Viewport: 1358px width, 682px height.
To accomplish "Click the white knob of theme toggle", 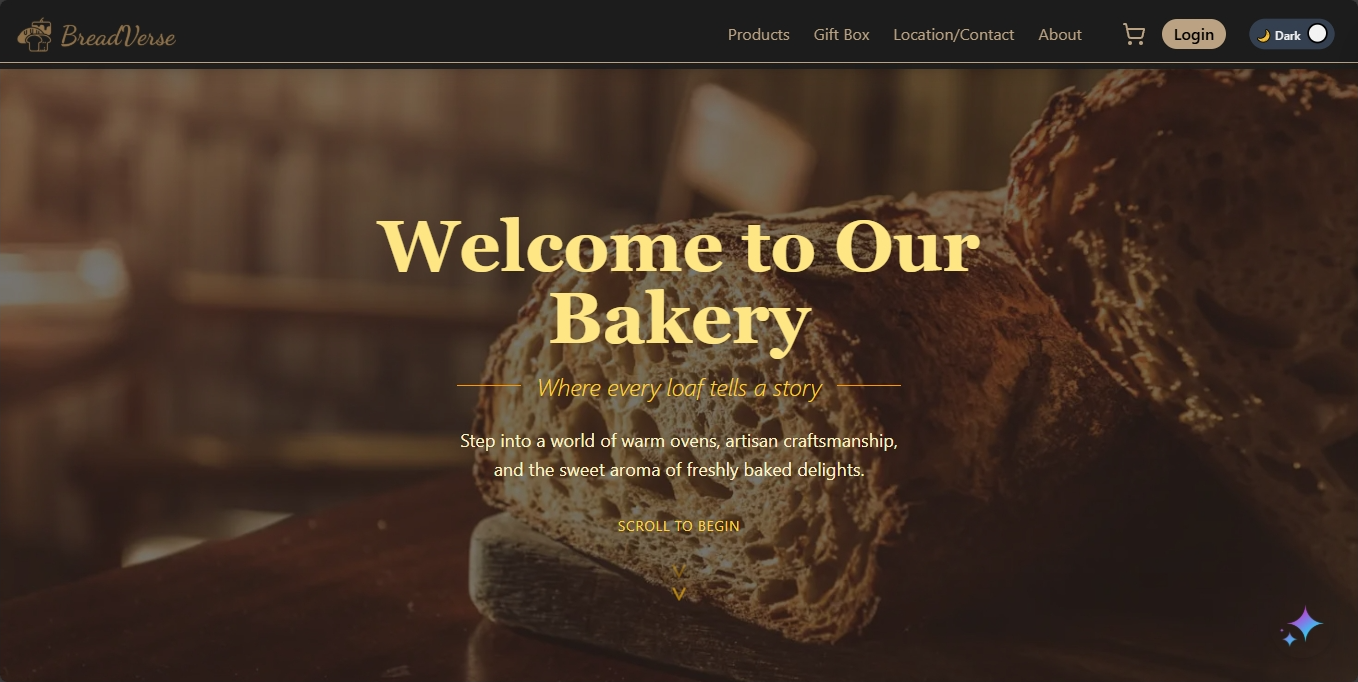I will (x=1317, y=34).
